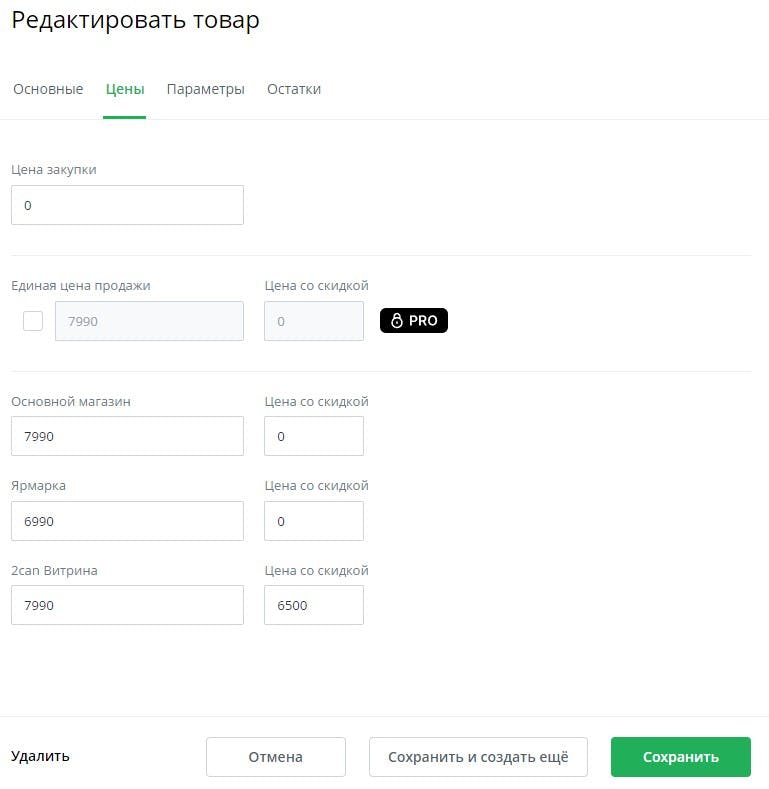The image size is (769, 789).
Task: Select the 6500 discount price field
Action: [x=314, y=605]
